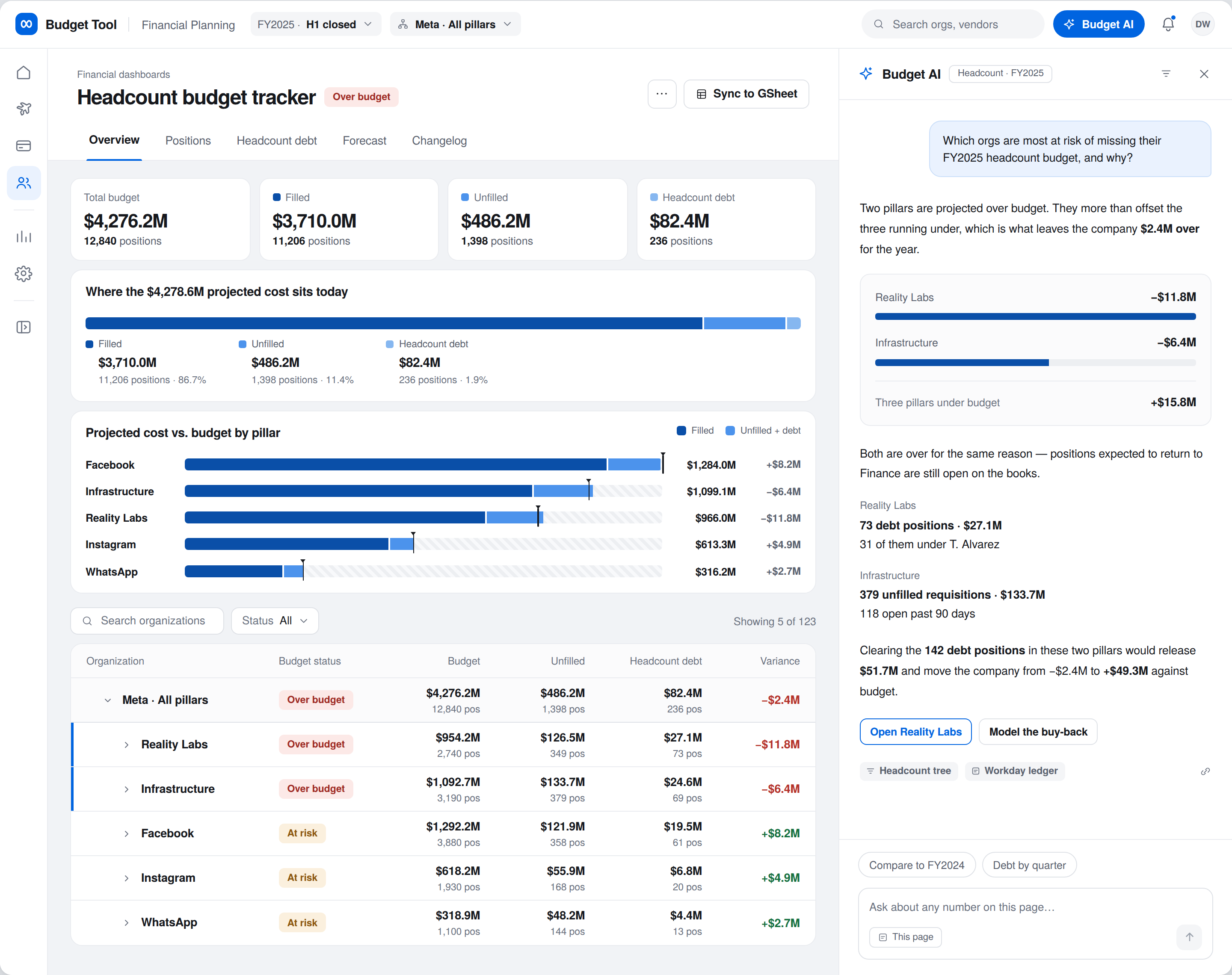Click the Total budget $4,276.2M card

point(160,219)
